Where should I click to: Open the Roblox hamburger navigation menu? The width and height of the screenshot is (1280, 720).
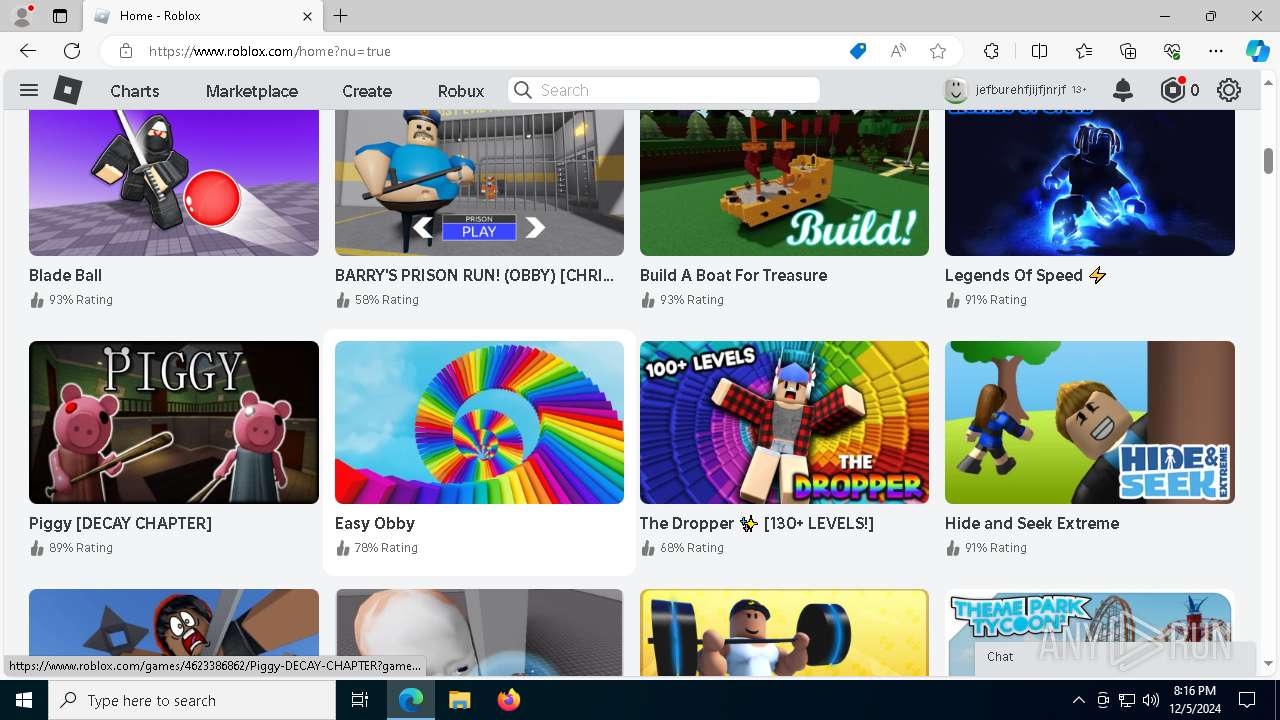point(29,91)
